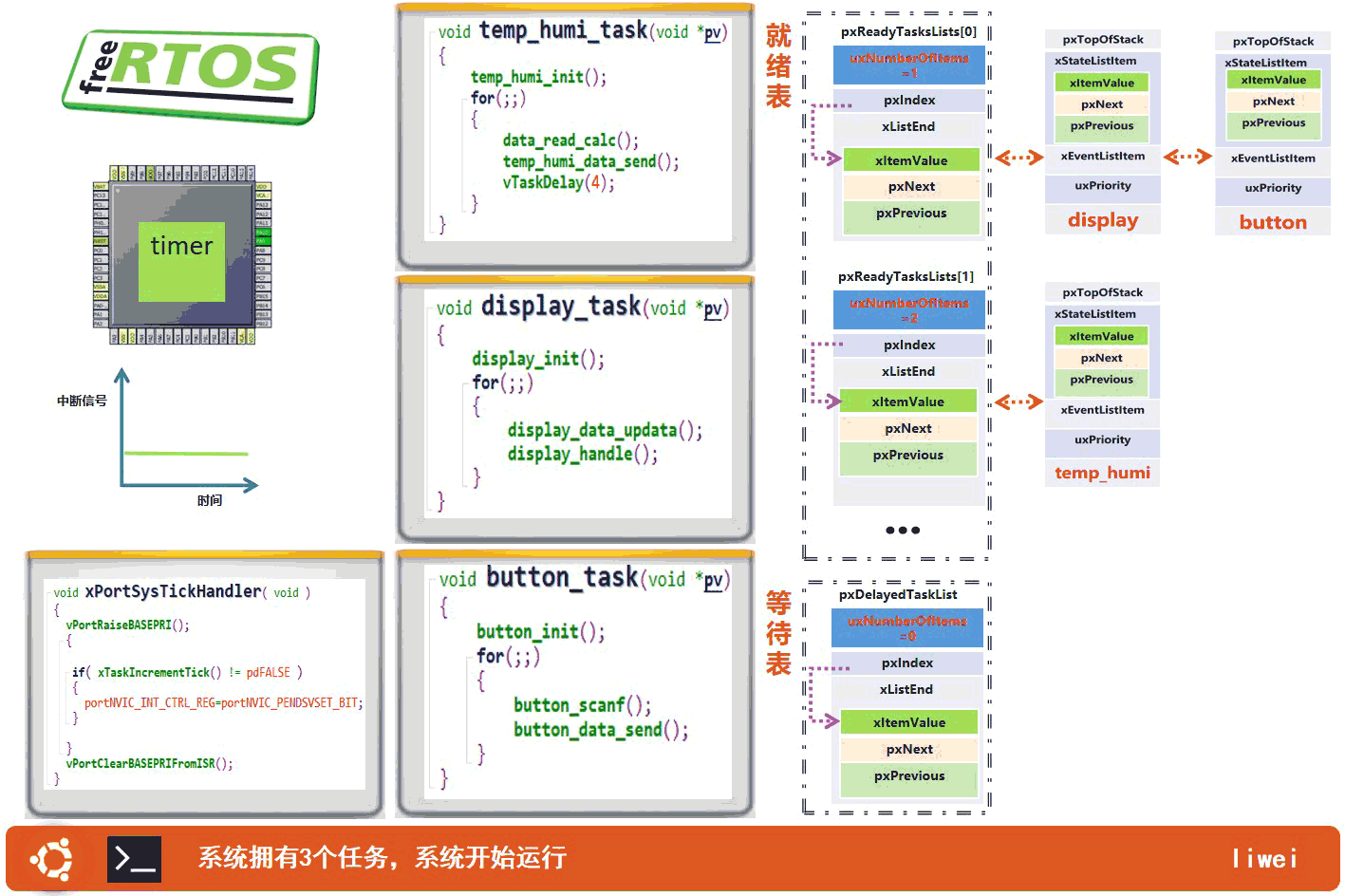Click the 等待表 vertical label
This screenshot has height=896, width=1345.
778,633
